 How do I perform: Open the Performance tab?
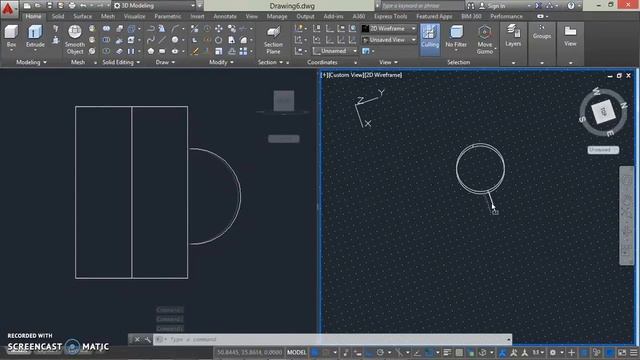506,16
